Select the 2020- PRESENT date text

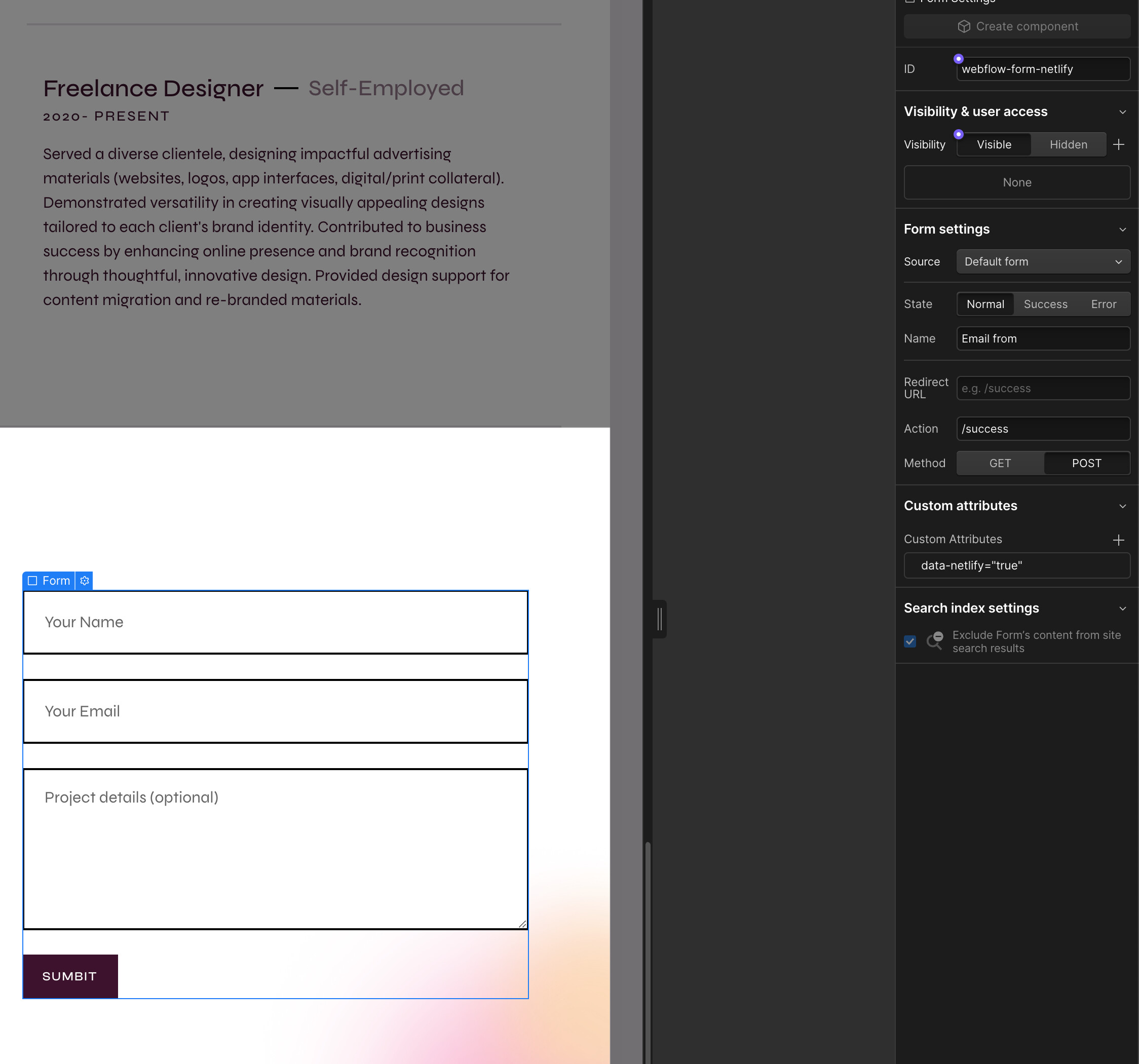point(106,117)
